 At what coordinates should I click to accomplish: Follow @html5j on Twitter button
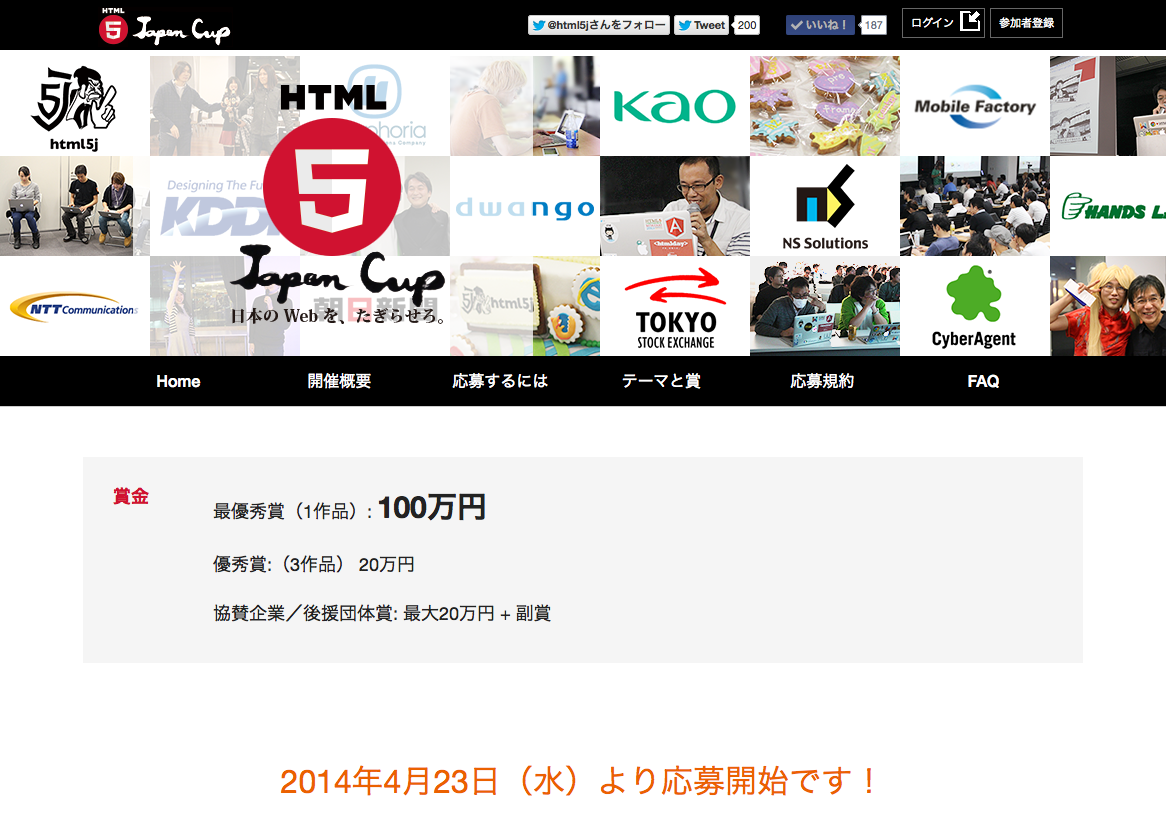tap(598, 25)
